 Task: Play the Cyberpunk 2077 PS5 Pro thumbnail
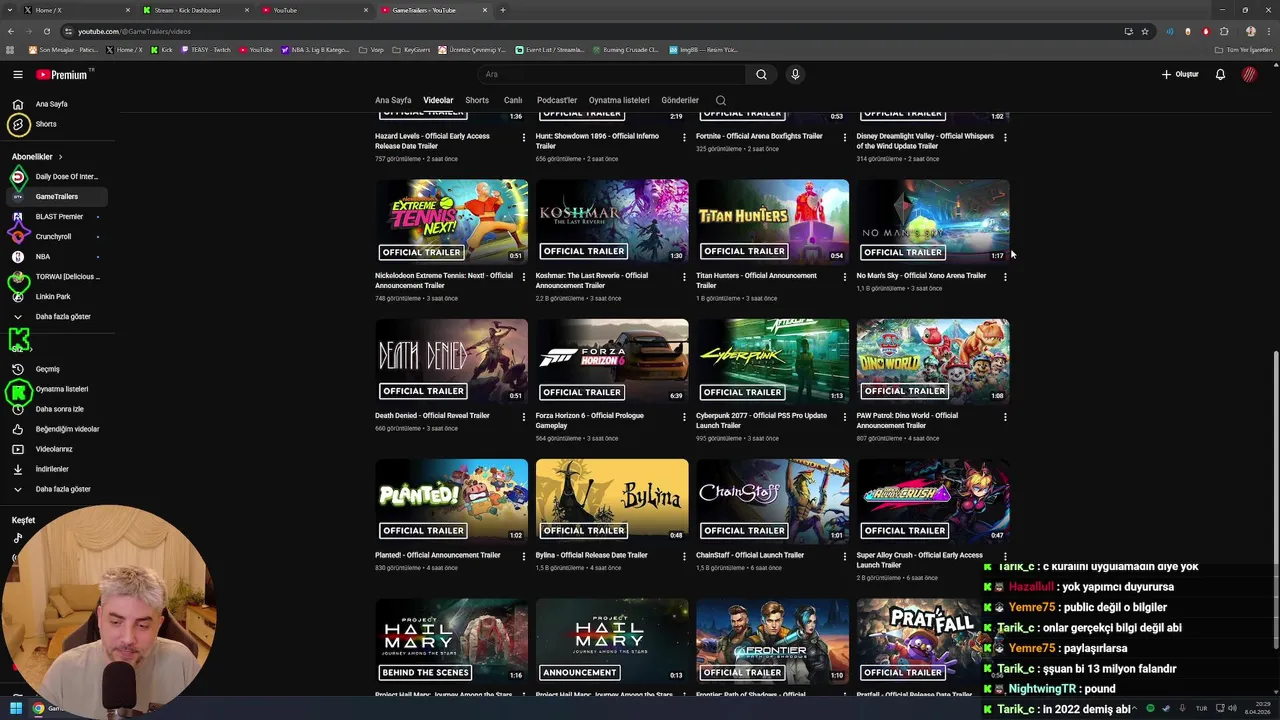click(773, 361)
